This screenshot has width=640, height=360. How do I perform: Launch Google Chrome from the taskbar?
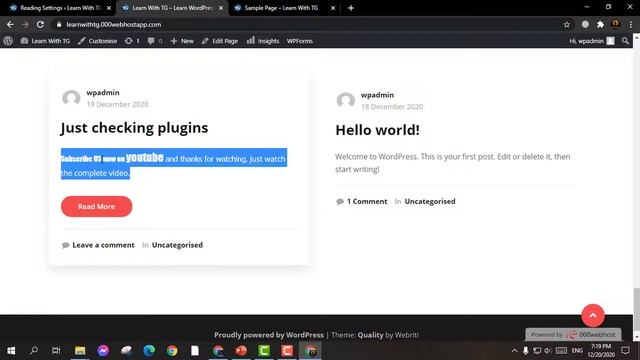(x=172, y=351)
